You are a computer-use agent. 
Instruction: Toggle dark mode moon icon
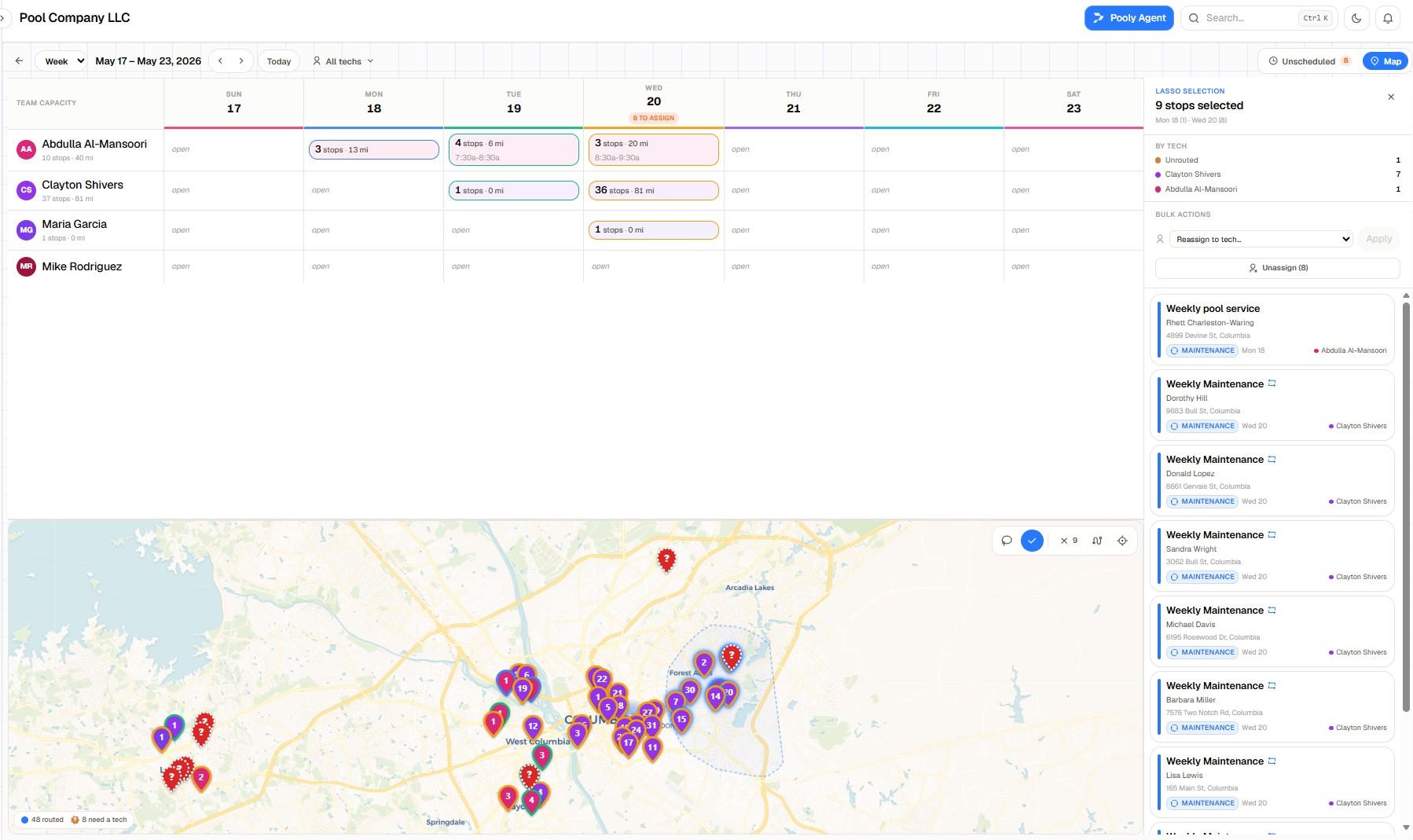[1356, 18]
